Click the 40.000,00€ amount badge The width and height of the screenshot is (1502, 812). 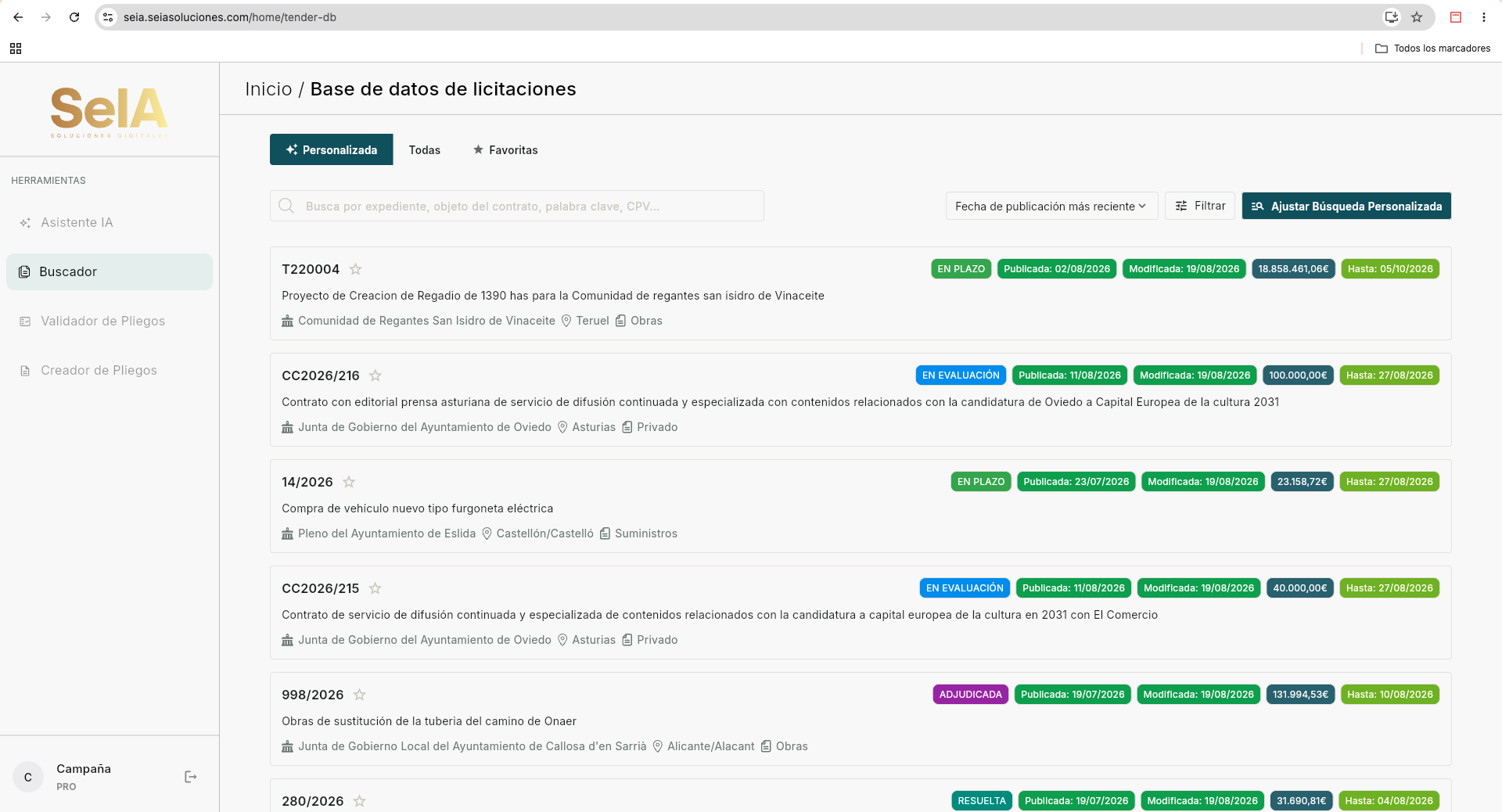1299,588
